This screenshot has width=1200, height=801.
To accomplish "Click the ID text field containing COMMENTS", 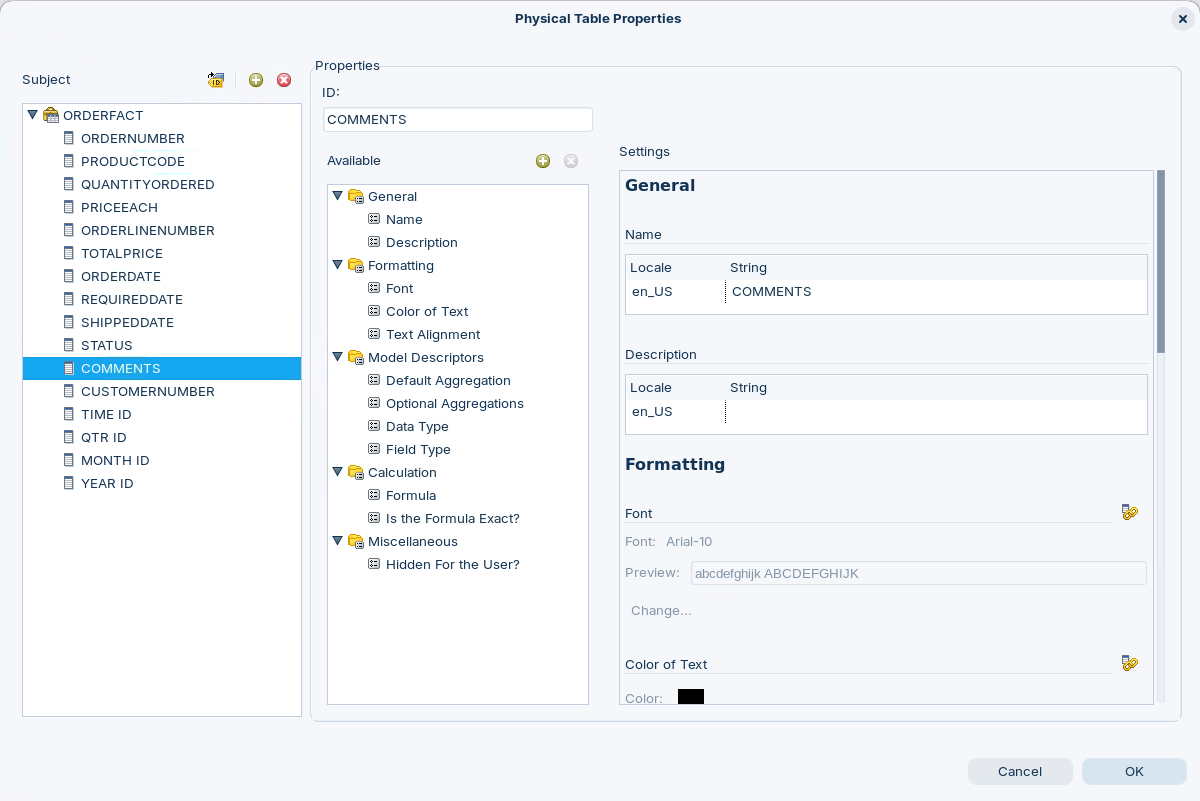I will click(458, 120).
